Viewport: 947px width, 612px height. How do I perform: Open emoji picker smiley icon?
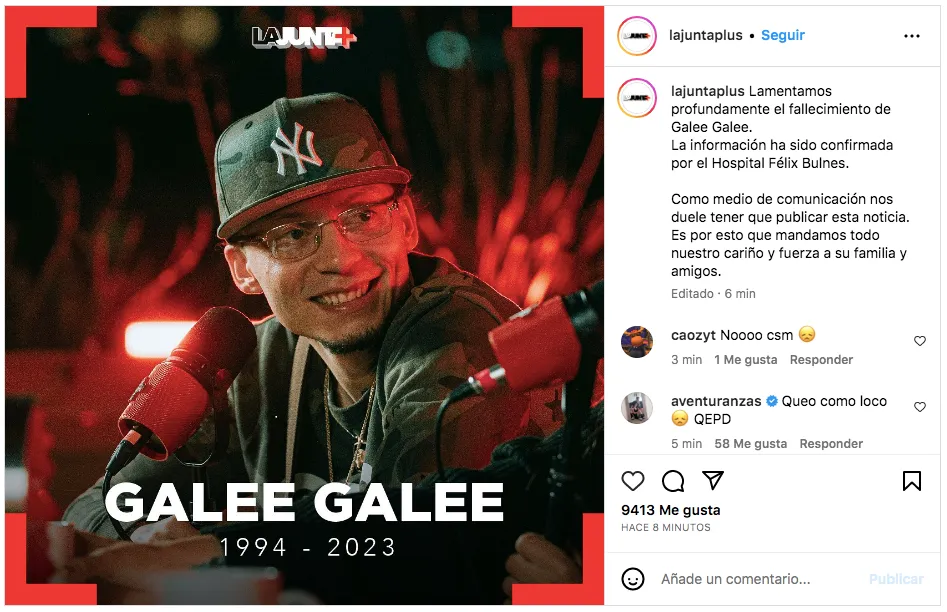(x=632, y=579)
